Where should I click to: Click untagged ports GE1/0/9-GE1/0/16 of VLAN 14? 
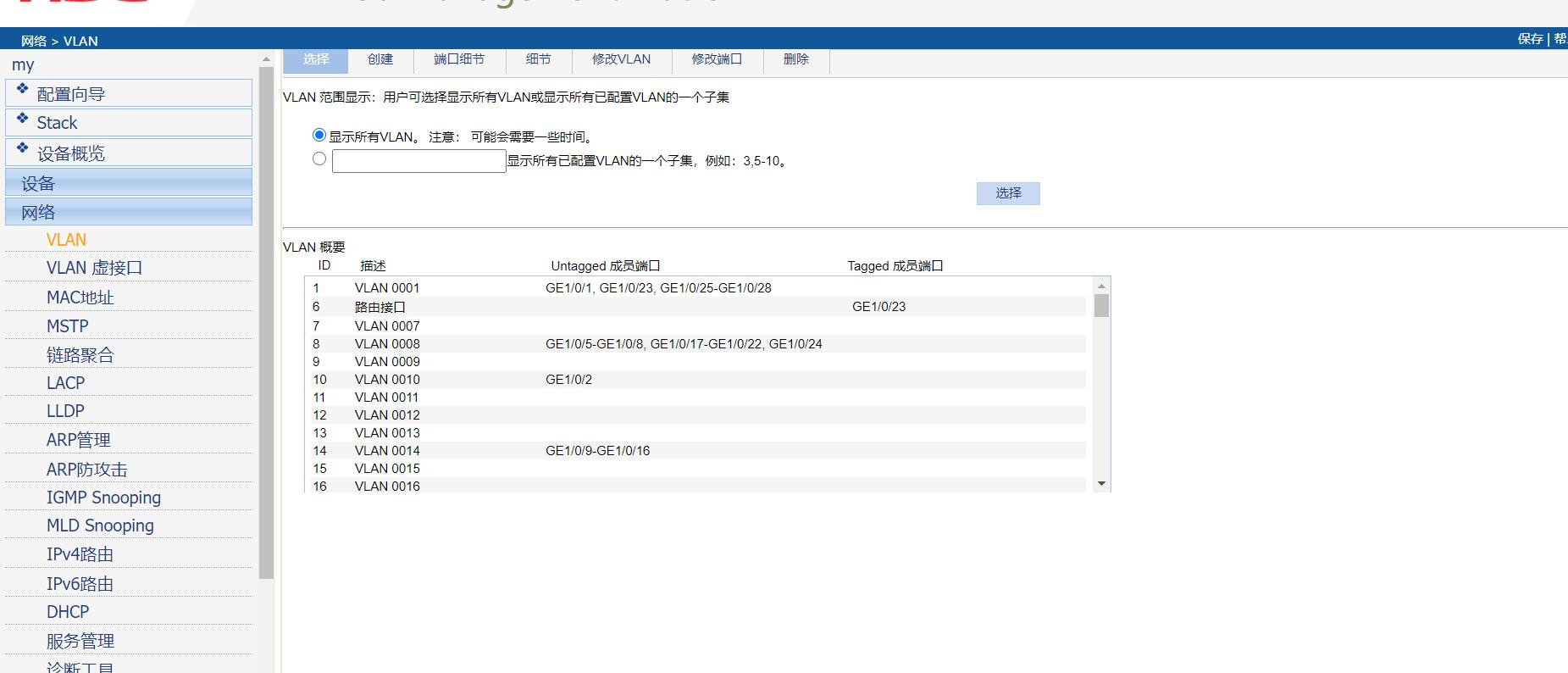(597, 451)
